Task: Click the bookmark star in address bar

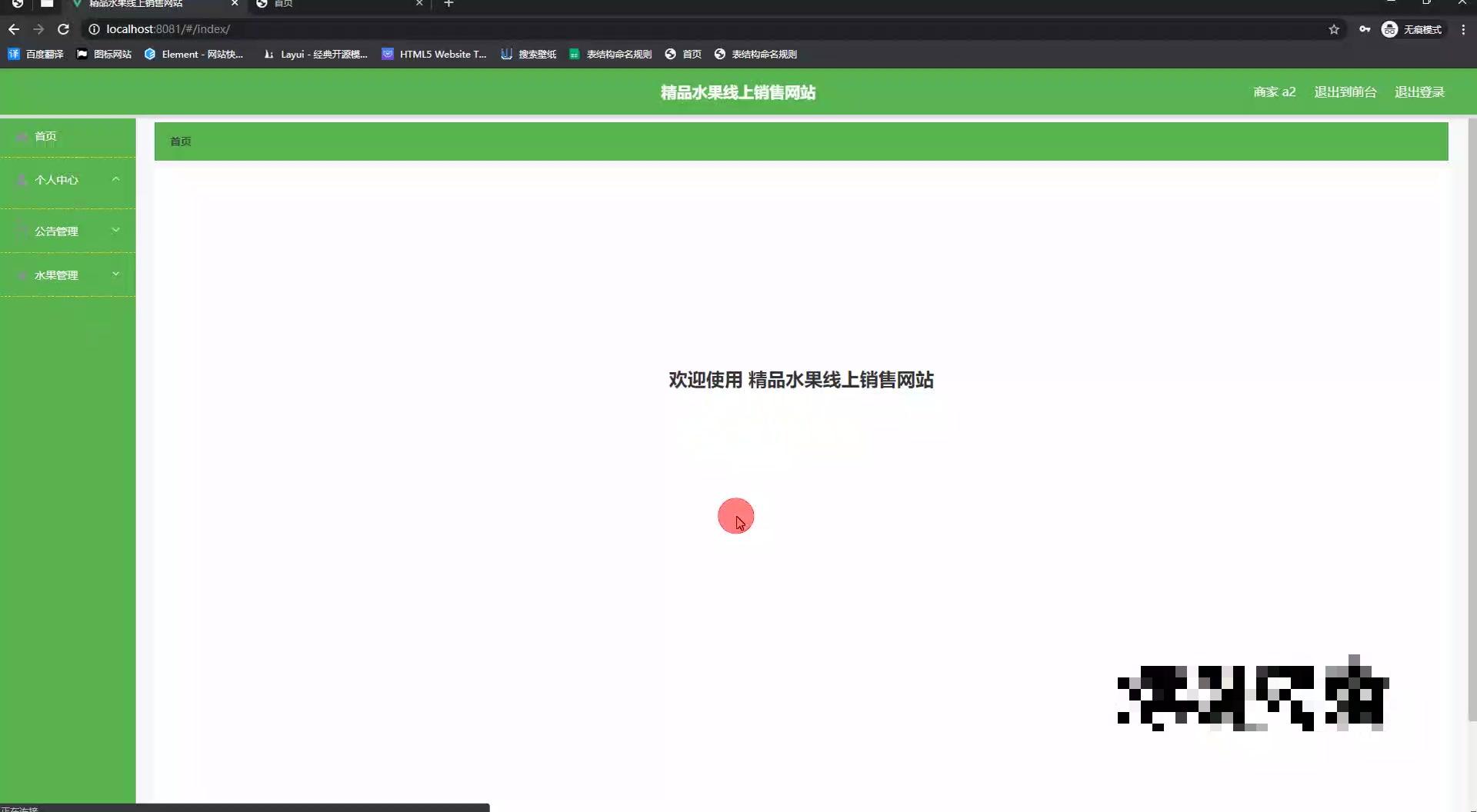Action: 1335,29
